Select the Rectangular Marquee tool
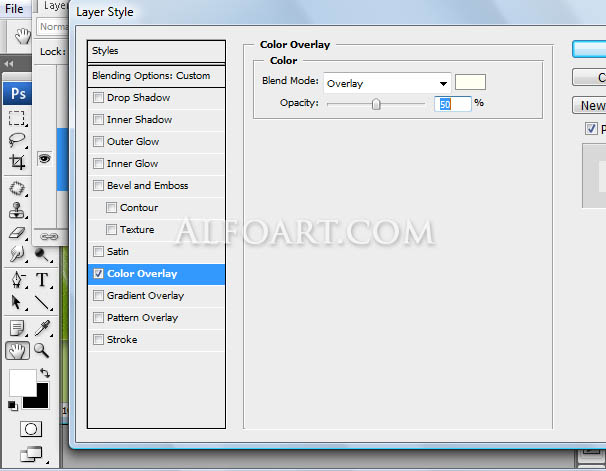The image size is (606, 471). tap(17, 118)
